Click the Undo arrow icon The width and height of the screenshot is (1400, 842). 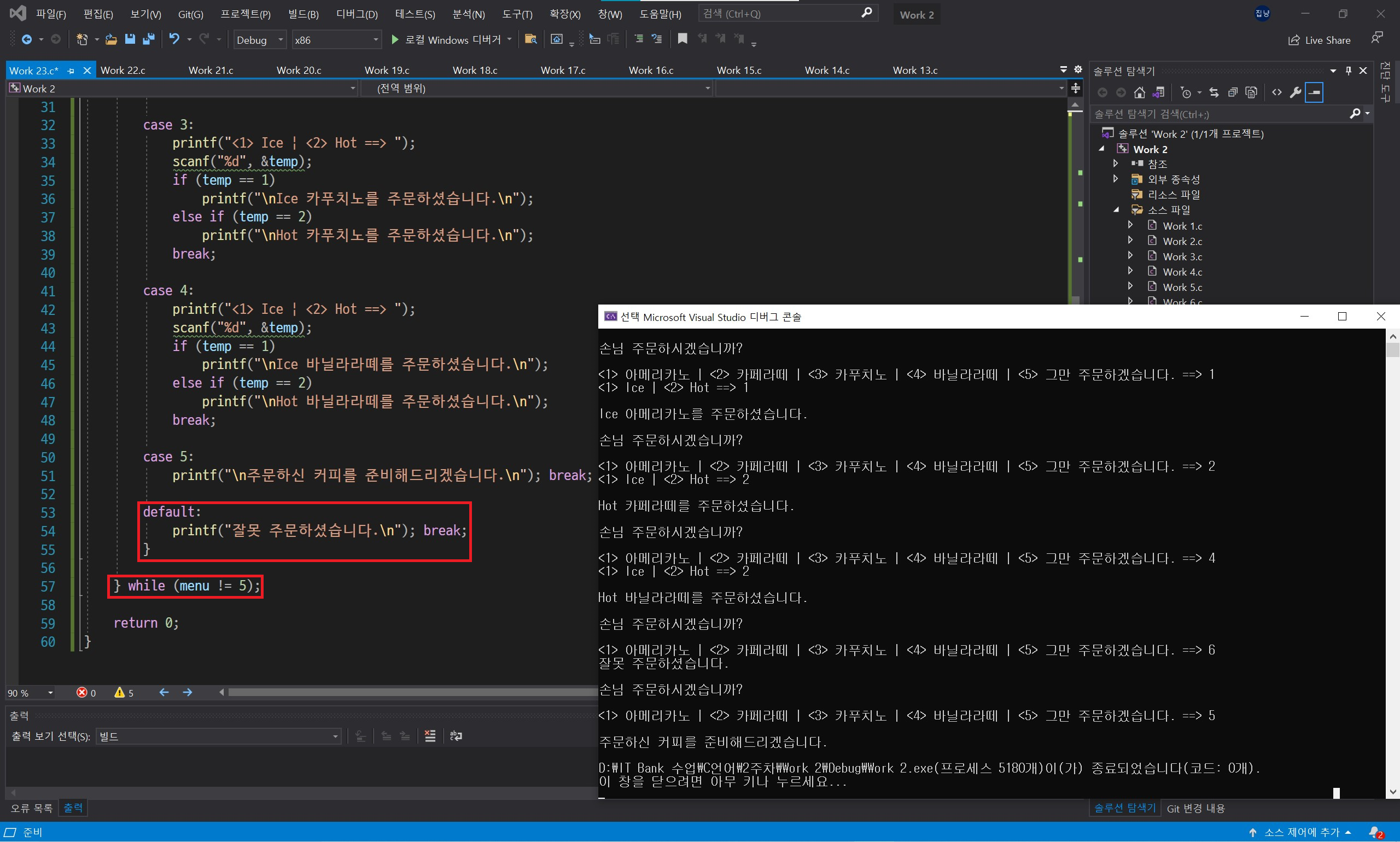point(174,39)
